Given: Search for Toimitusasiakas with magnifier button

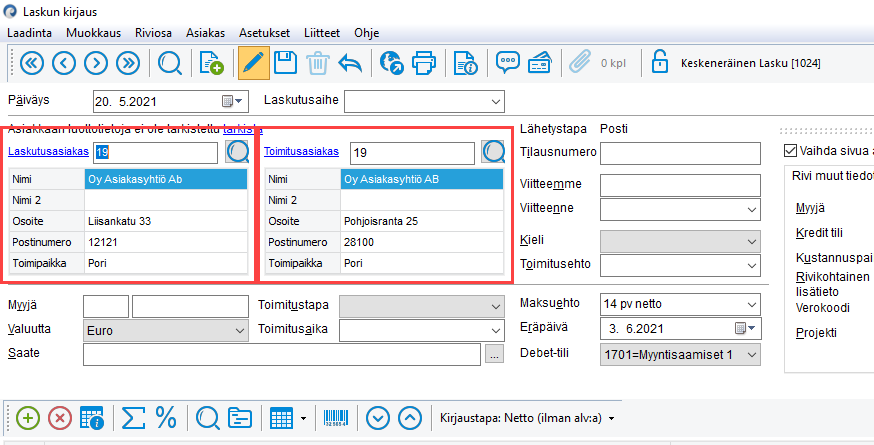Looking at the screenshot, I should (493, 152).
